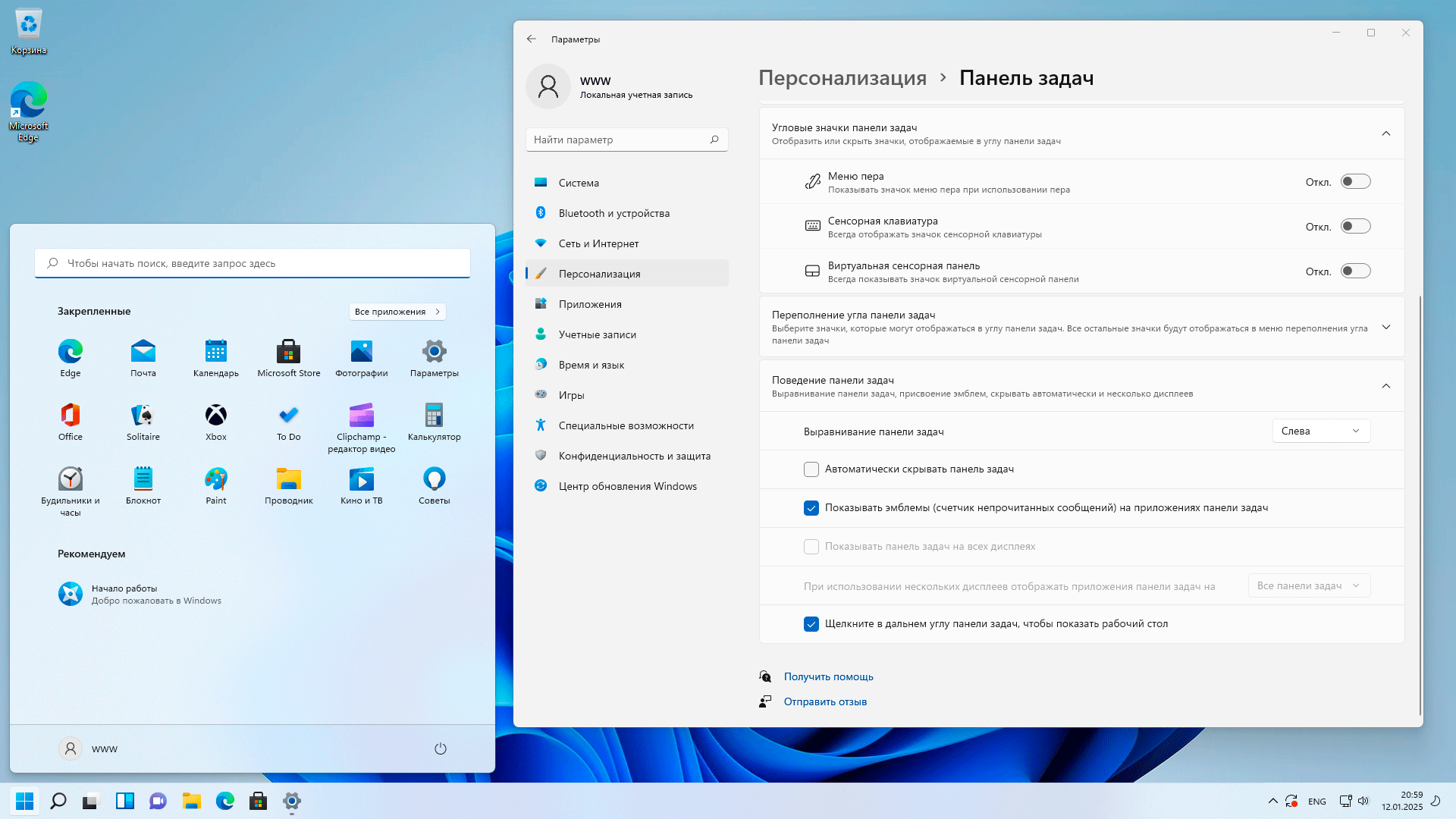Screen dimensions: 1456x819
Task: Enable Автоматически скрывать панель задач checkbox
Action: tap(811, 469)
